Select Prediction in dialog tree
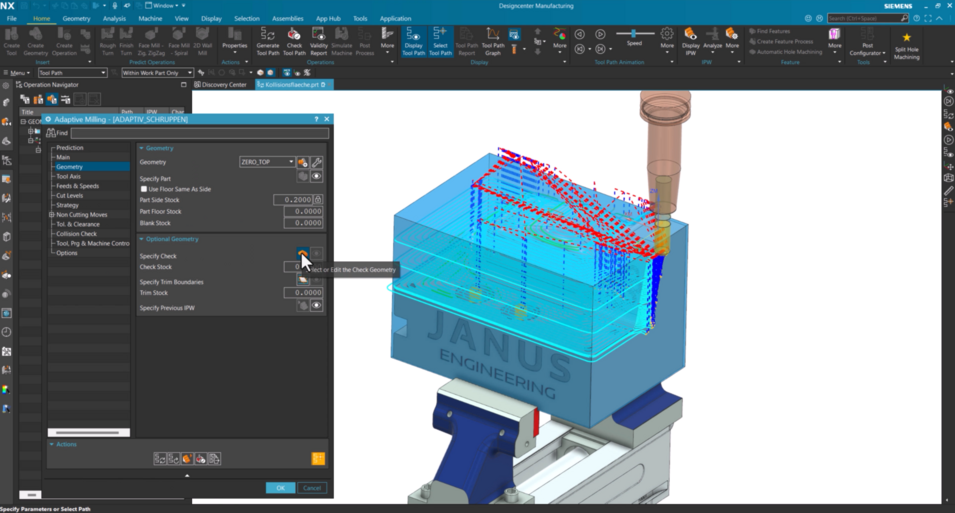Screen dimensions: 955x513 pos(69,147)
